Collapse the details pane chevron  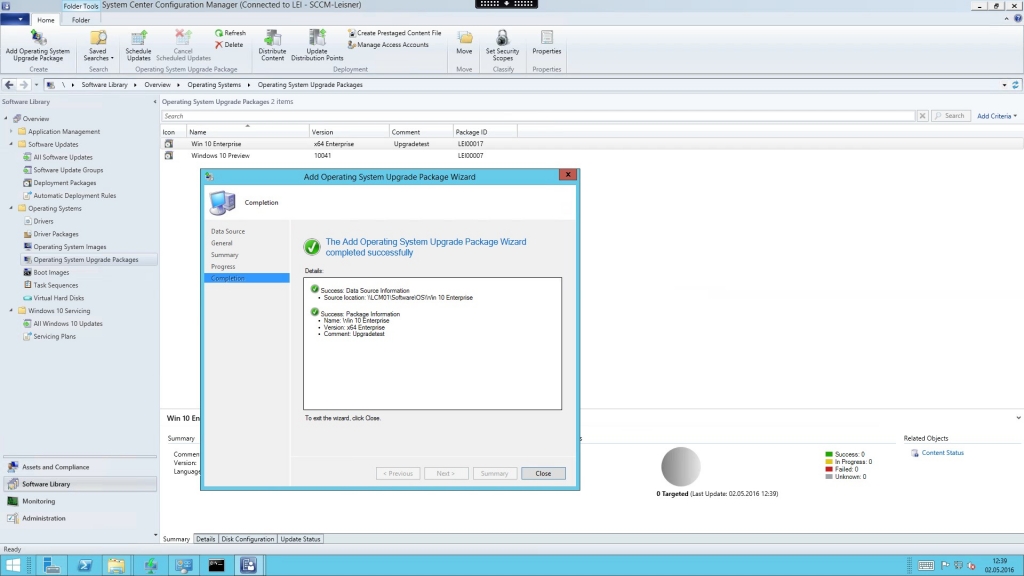point(1018,418)
